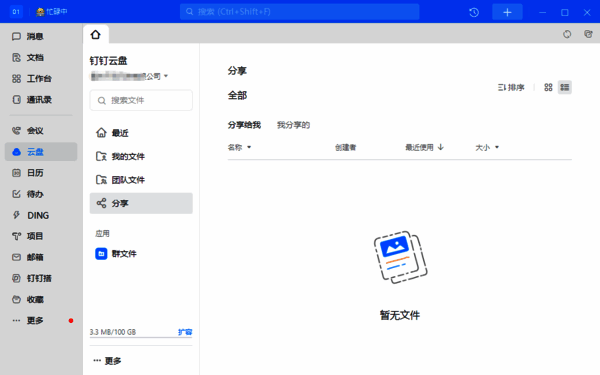Click the 钉钉云盘 heading
The height and width of the screenshot is (375, 600).
(x=108, y=60)
